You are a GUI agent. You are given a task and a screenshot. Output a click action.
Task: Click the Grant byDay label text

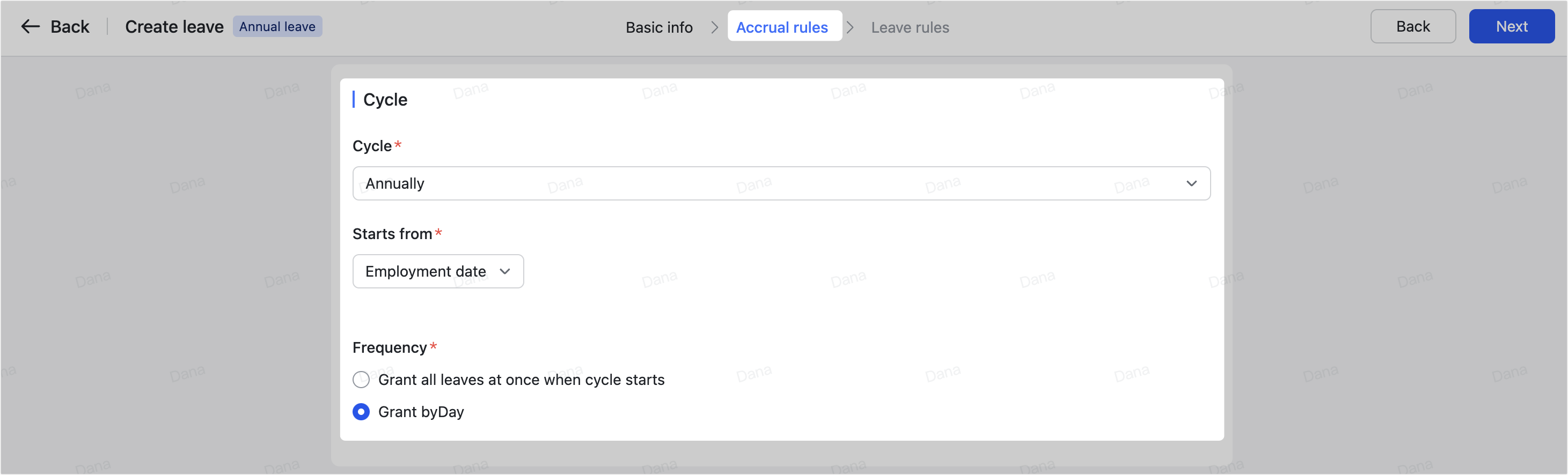coord(421,412)
